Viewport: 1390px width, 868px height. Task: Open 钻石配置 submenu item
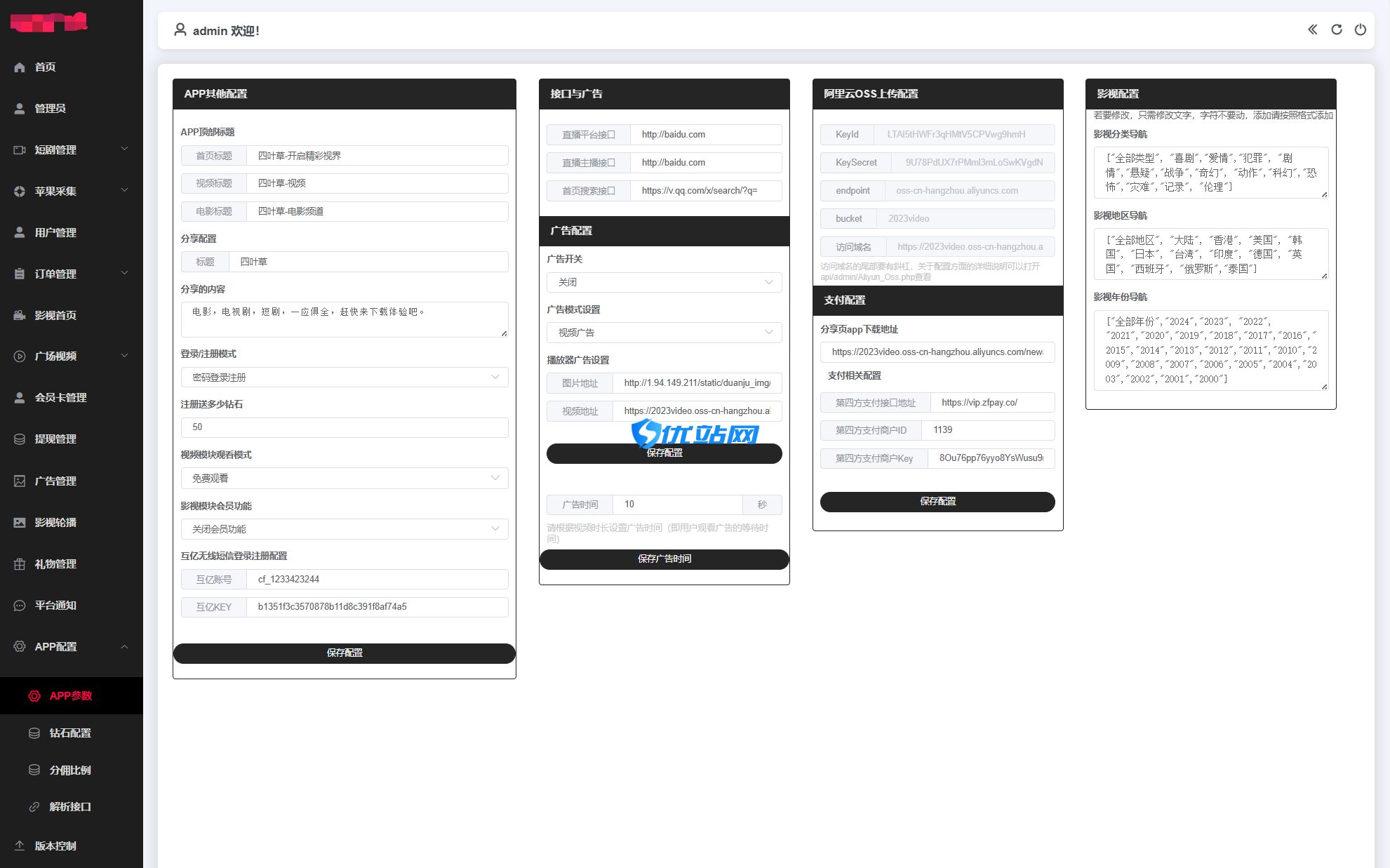click(x=70, y=733)
